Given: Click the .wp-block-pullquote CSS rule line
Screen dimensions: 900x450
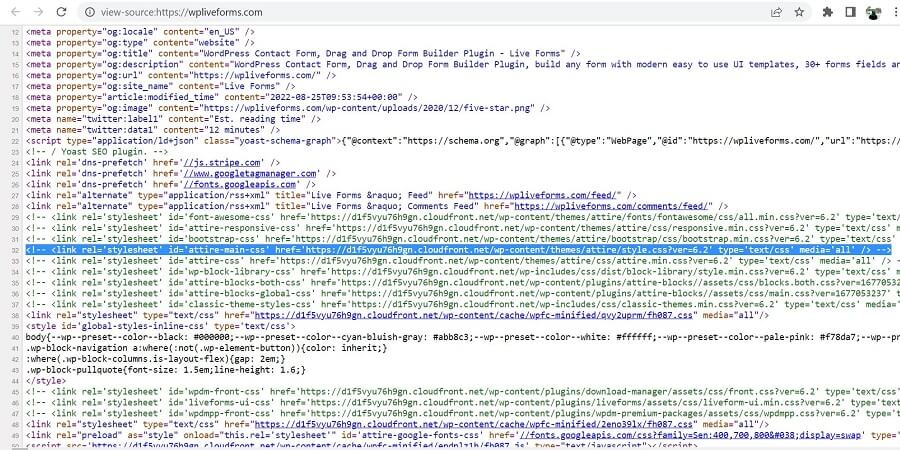Looking at the screenshot, I should click(166, 370).
